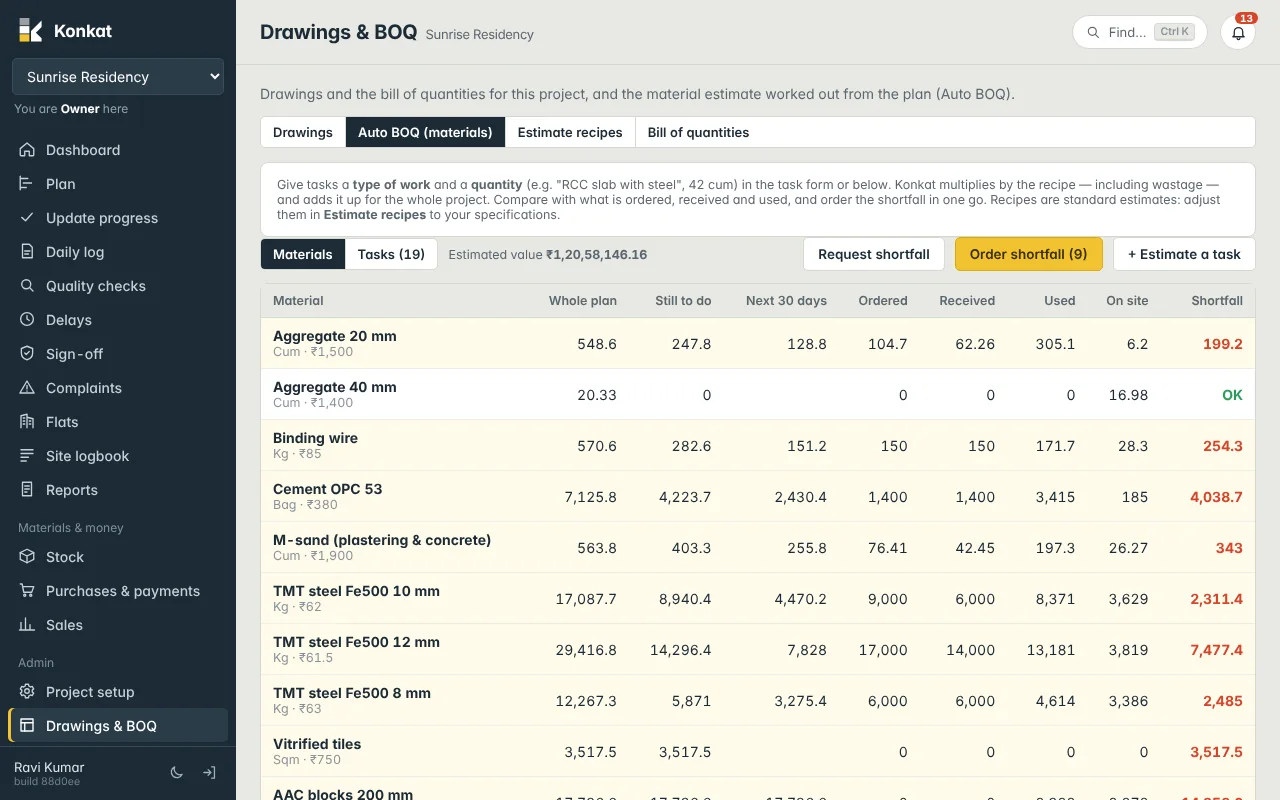
Task: Open Delays in the sidebar
Action: click(118, 320)
